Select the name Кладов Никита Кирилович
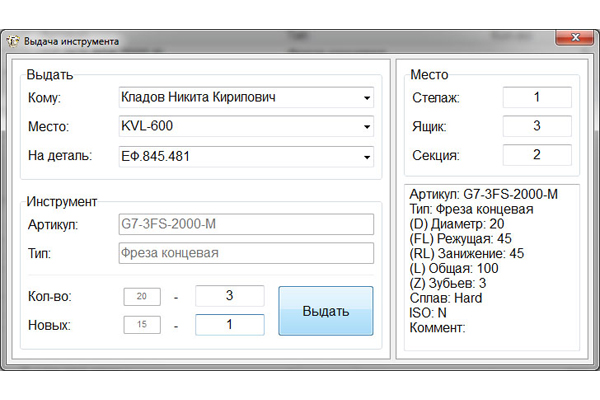 (x=198, y=97)
